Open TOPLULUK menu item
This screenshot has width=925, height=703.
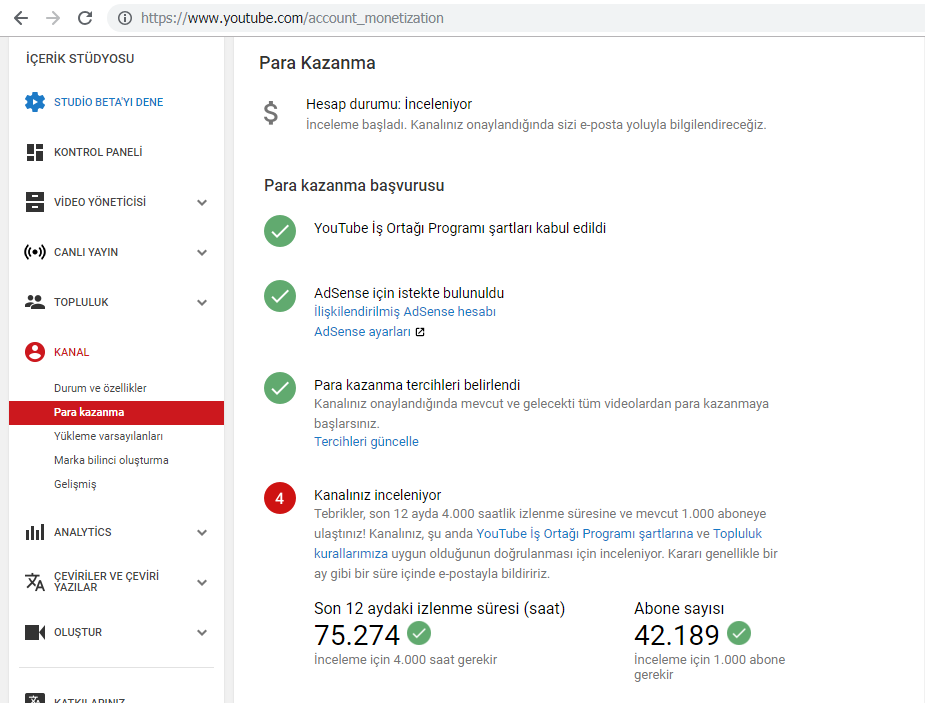81,302
